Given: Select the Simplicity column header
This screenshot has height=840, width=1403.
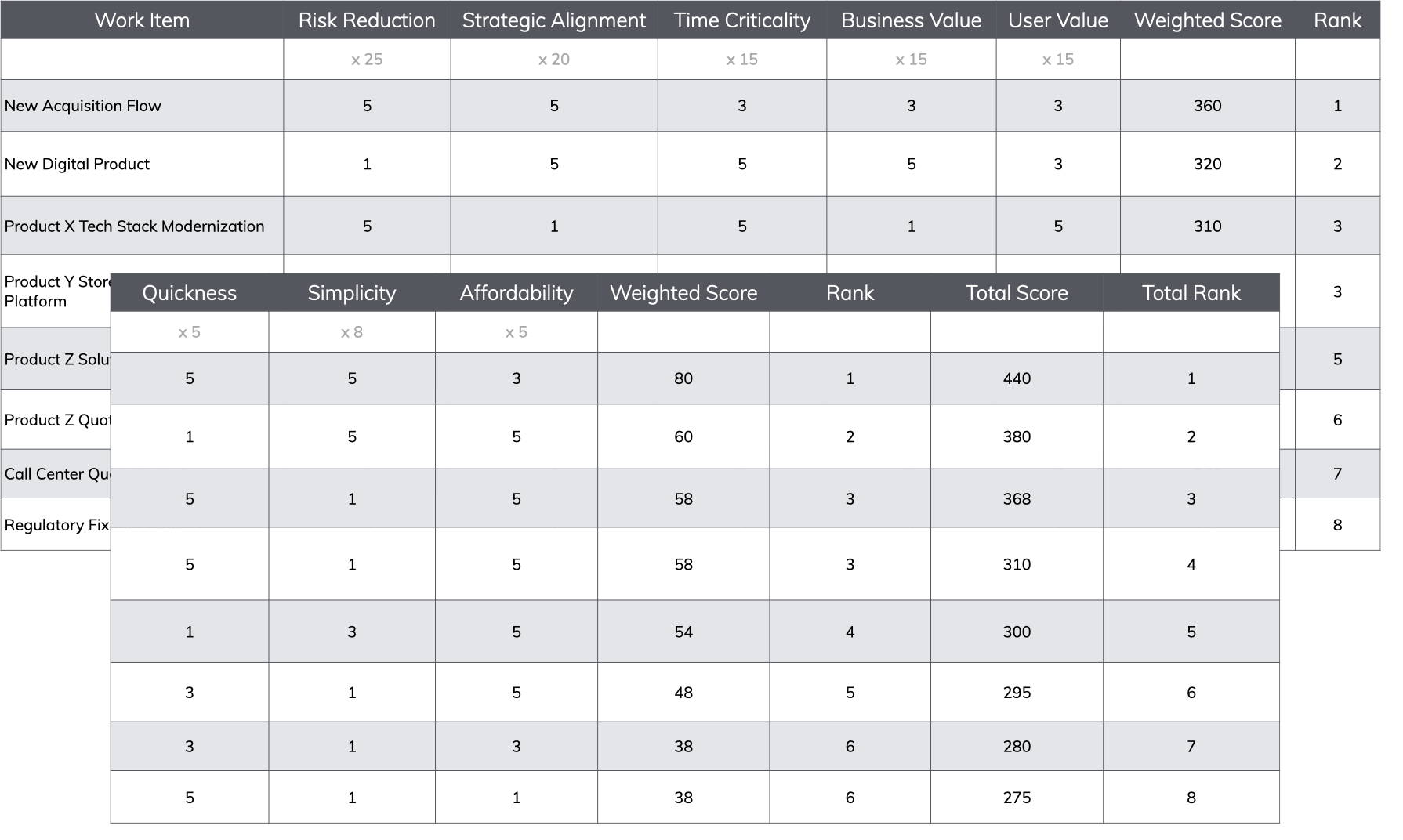Looking at the screenshot, I should (352, 292).
